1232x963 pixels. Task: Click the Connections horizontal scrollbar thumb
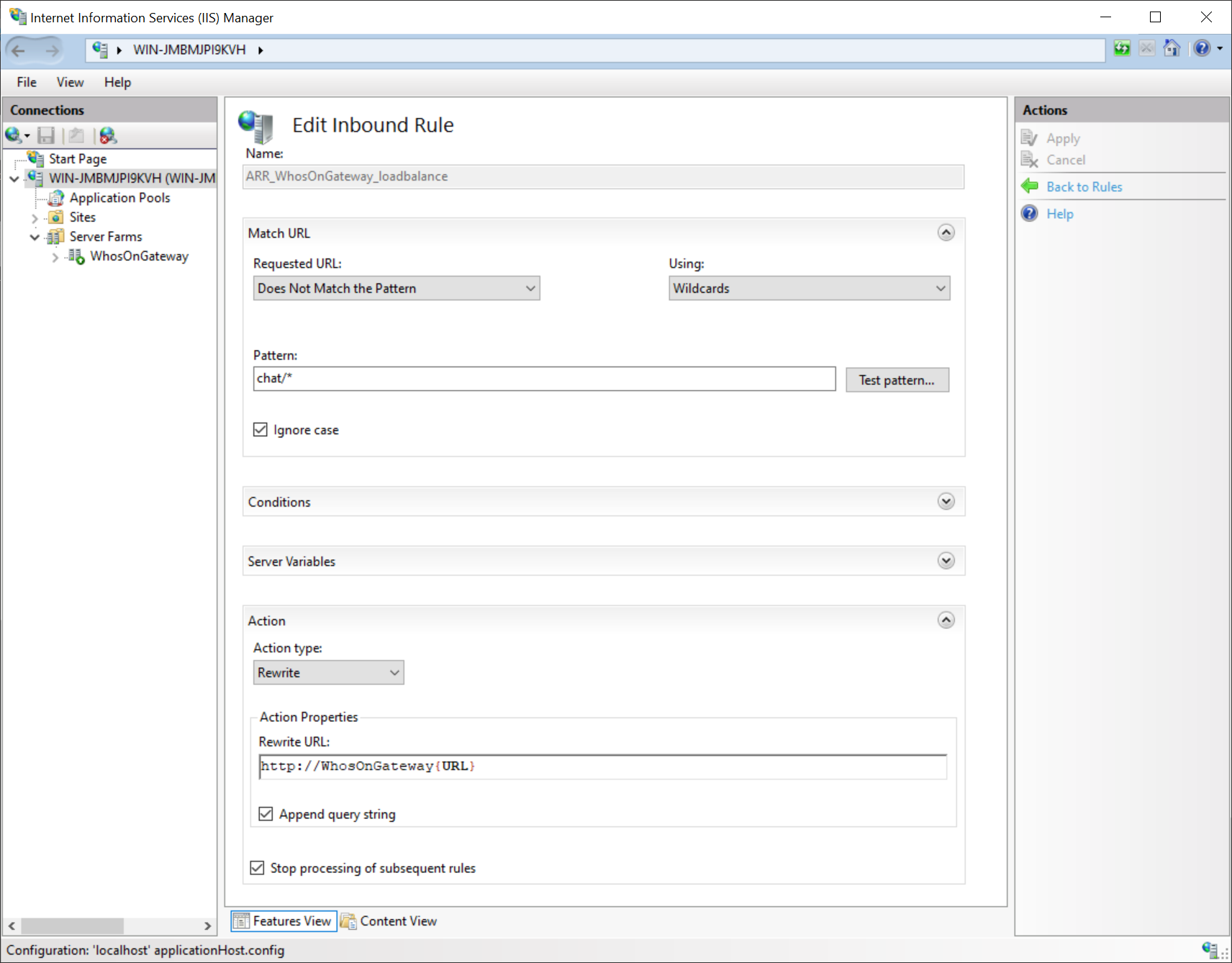(72, 926)
